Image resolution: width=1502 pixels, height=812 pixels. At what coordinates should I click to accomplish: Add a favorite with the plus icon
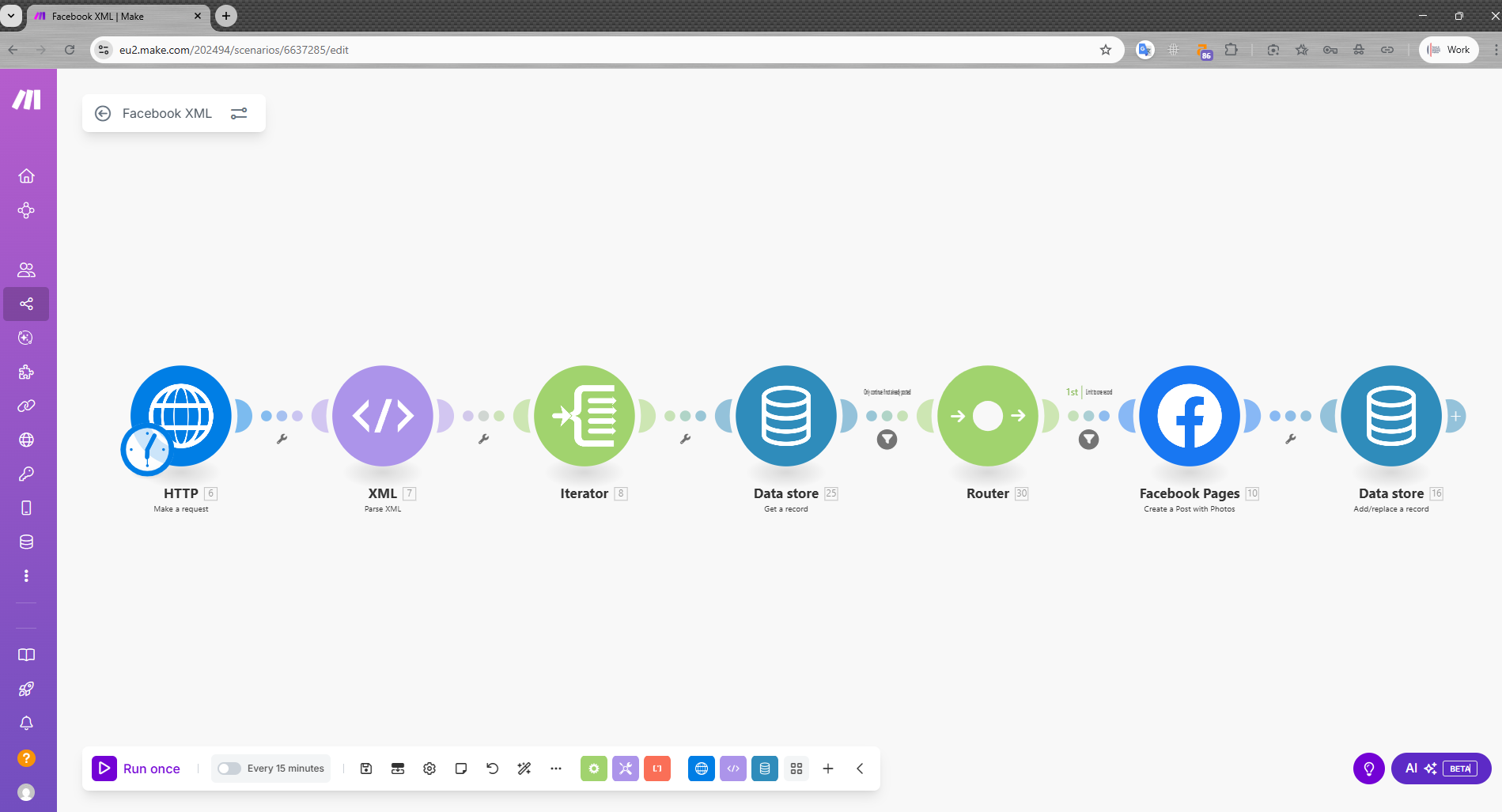828,769
